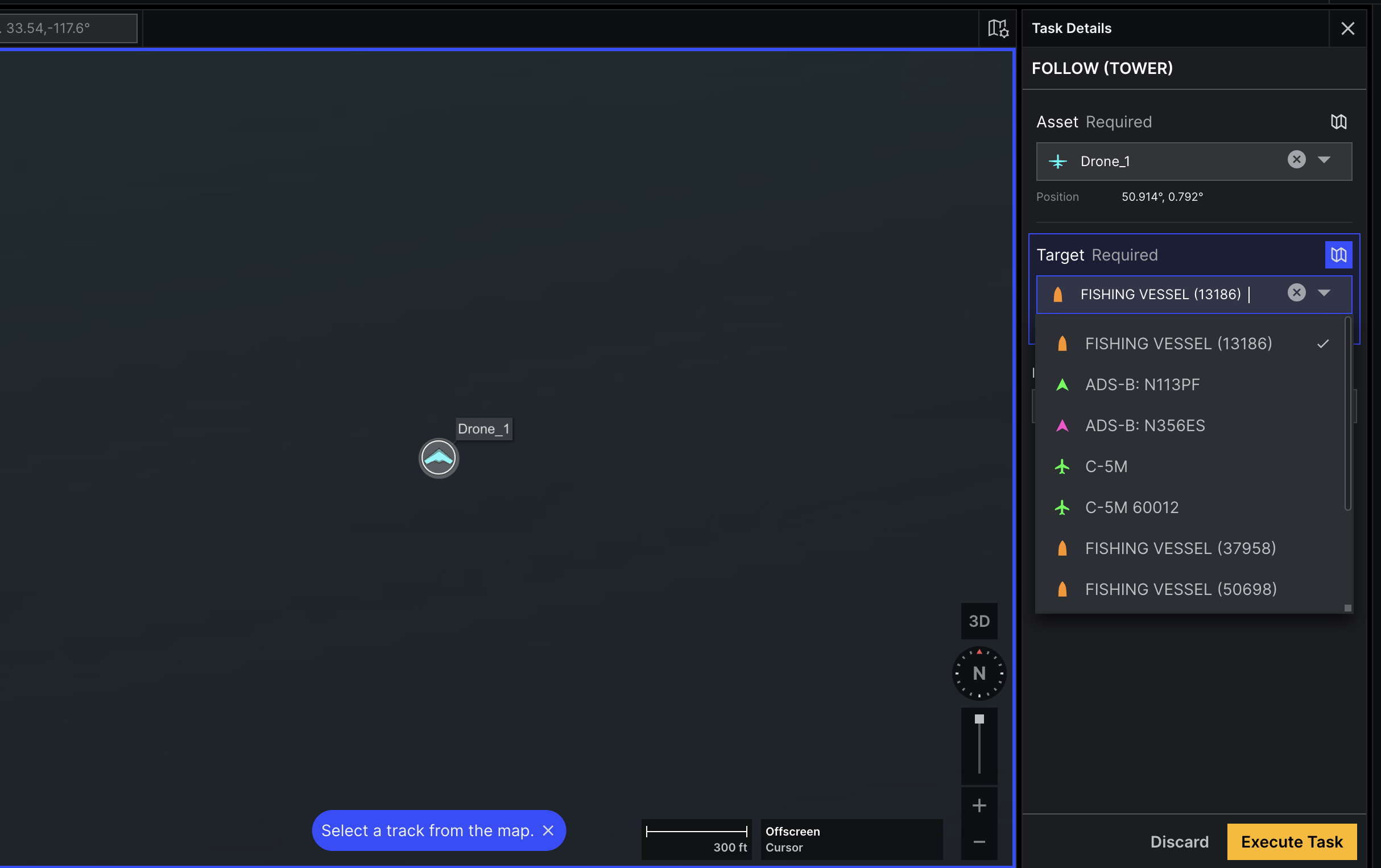Clear the Drone_1 asset selection

1297,160
